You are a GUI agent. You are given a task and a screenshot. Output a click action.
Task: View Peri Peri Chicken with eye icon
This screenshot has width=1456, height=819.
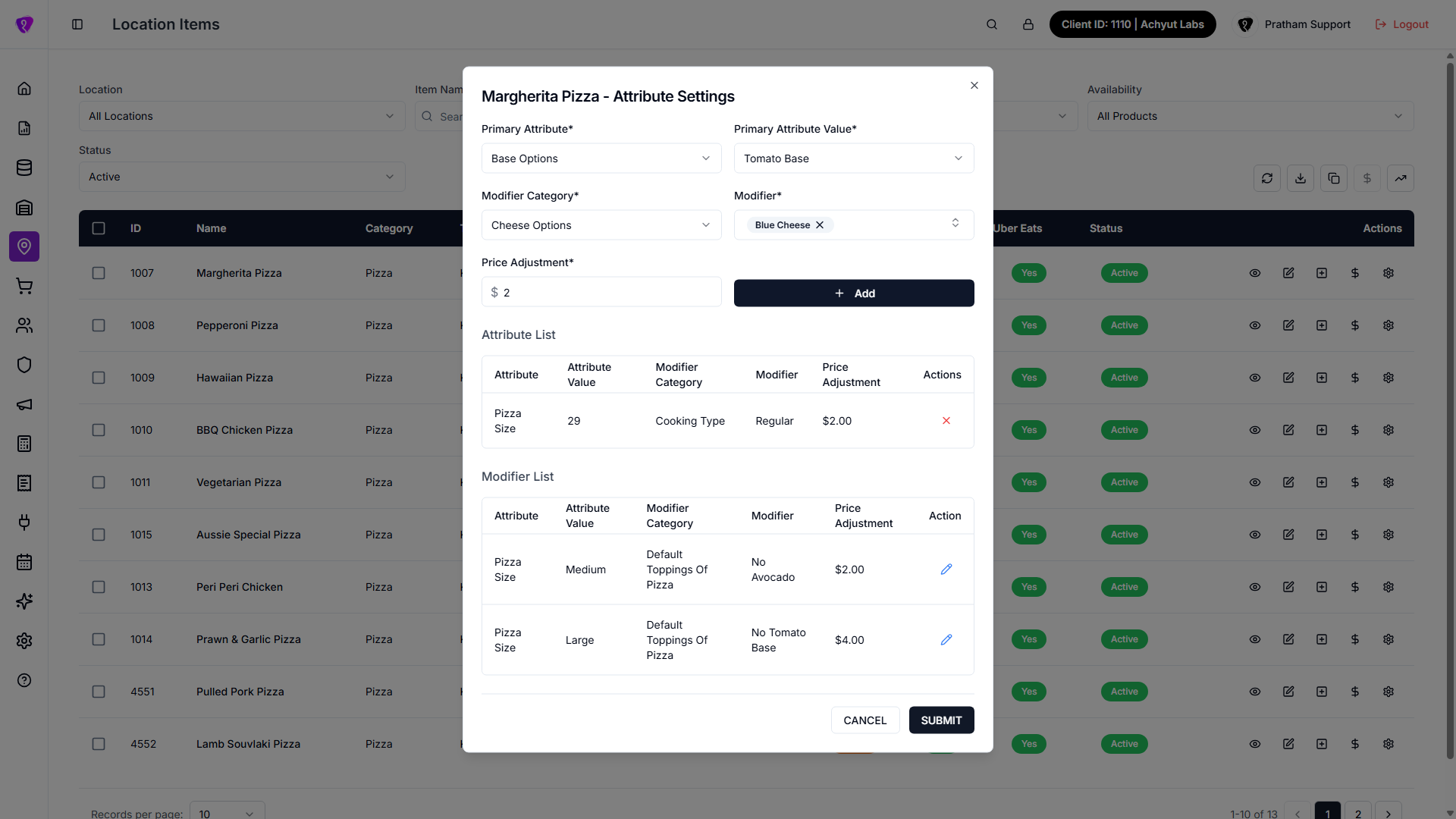(x=1255, y=587)
